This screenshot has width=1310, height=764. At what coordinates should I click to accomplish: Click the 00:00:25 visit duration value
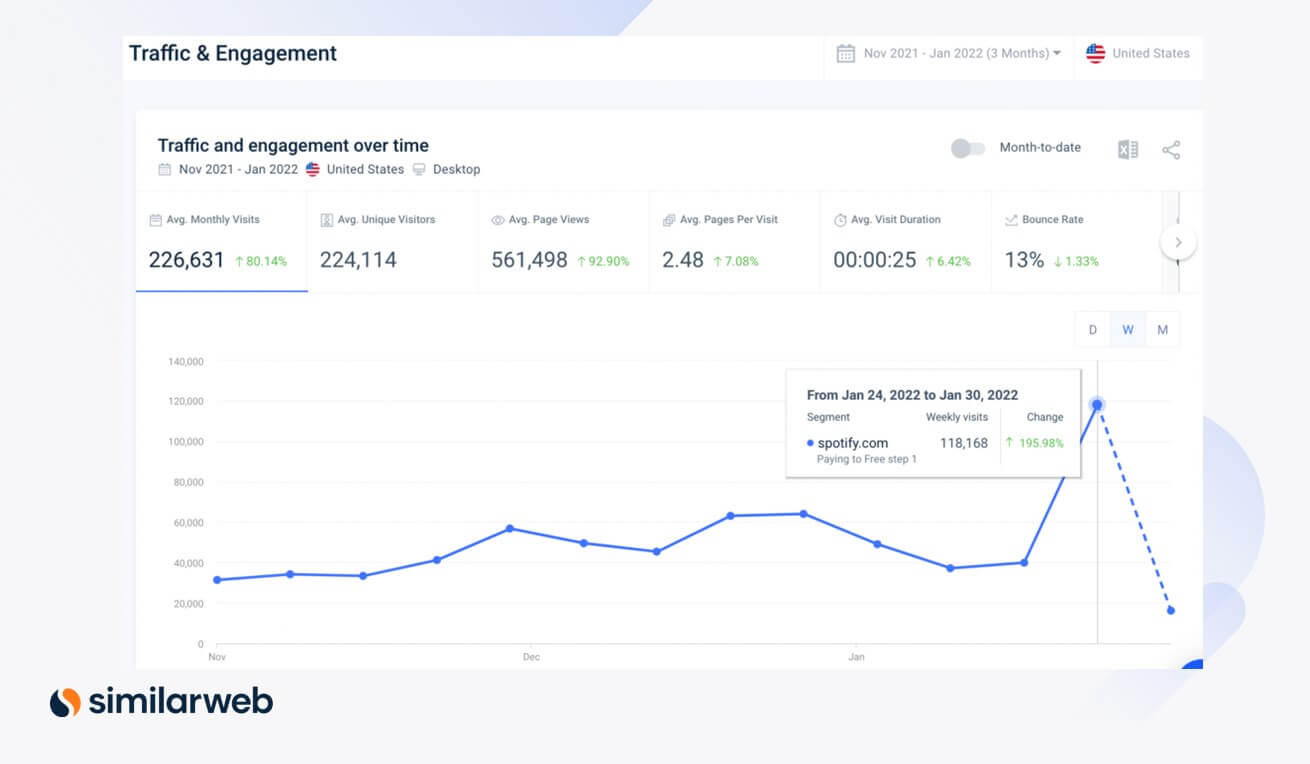tap(875, 260)
